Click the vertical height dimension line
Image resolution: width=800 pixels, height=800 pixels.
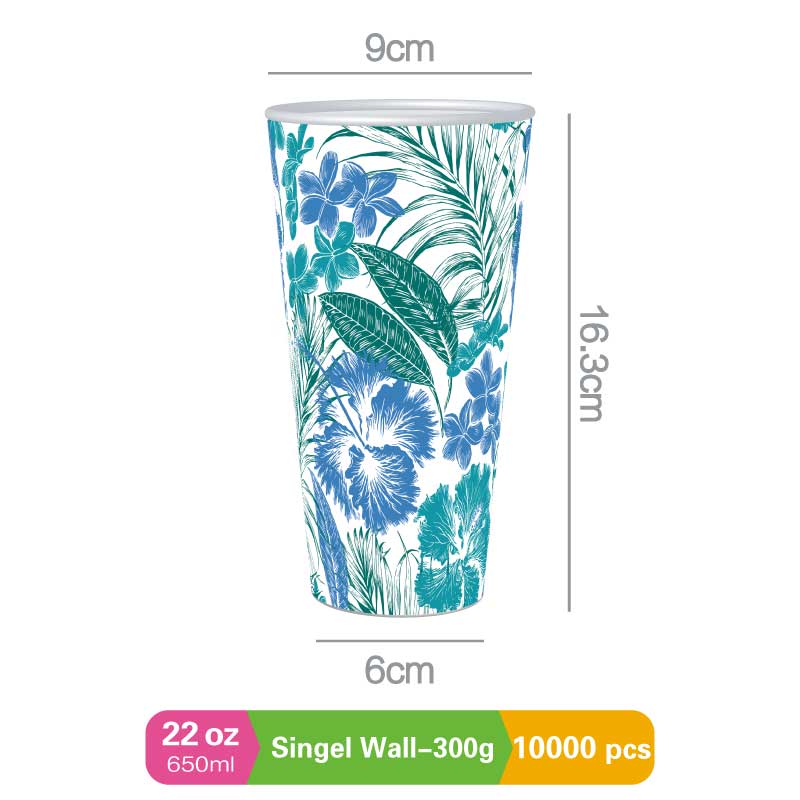point(569,363)
